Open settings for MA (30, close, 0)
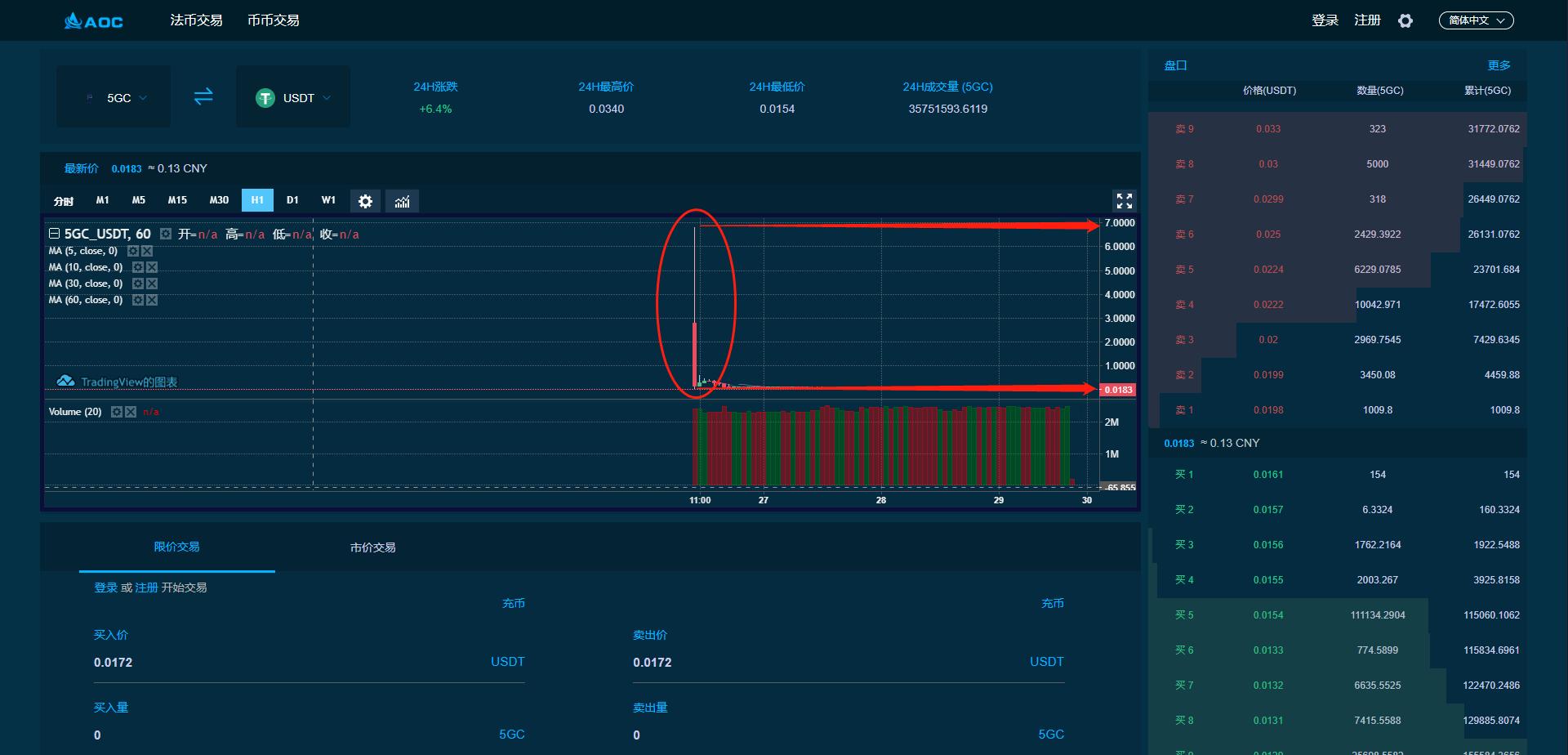The height and width of the screenshot is (755, 1568). (x=138, y=284)
